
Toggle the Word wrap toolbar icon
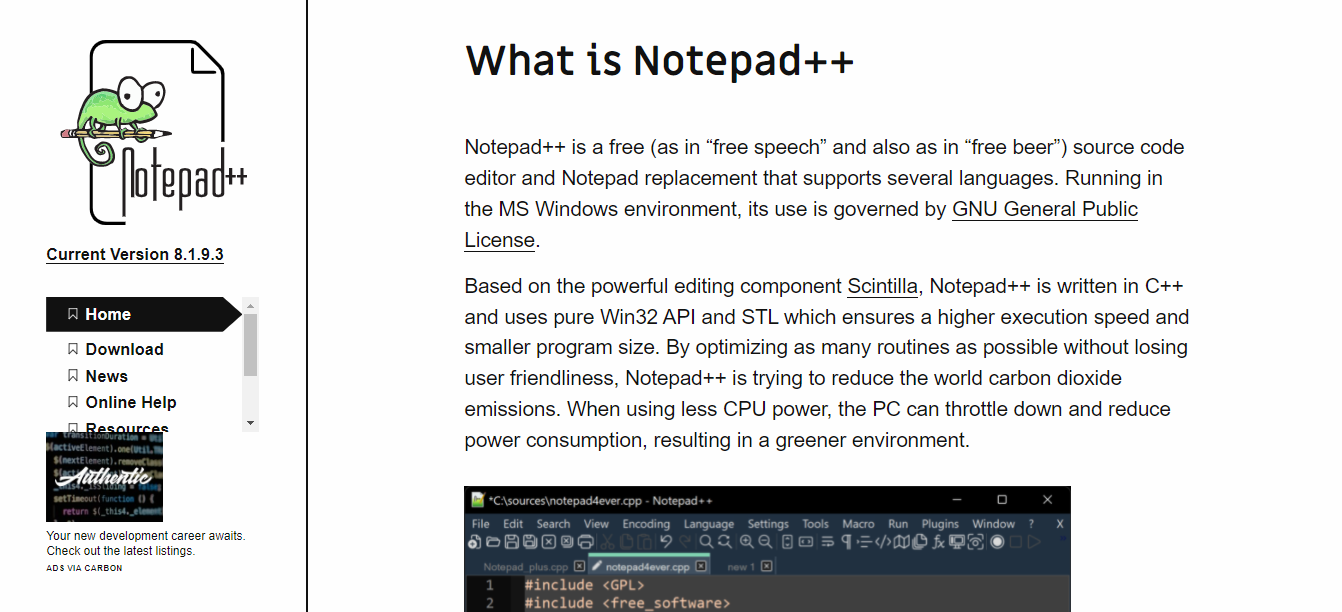click(x=827, y=542)
